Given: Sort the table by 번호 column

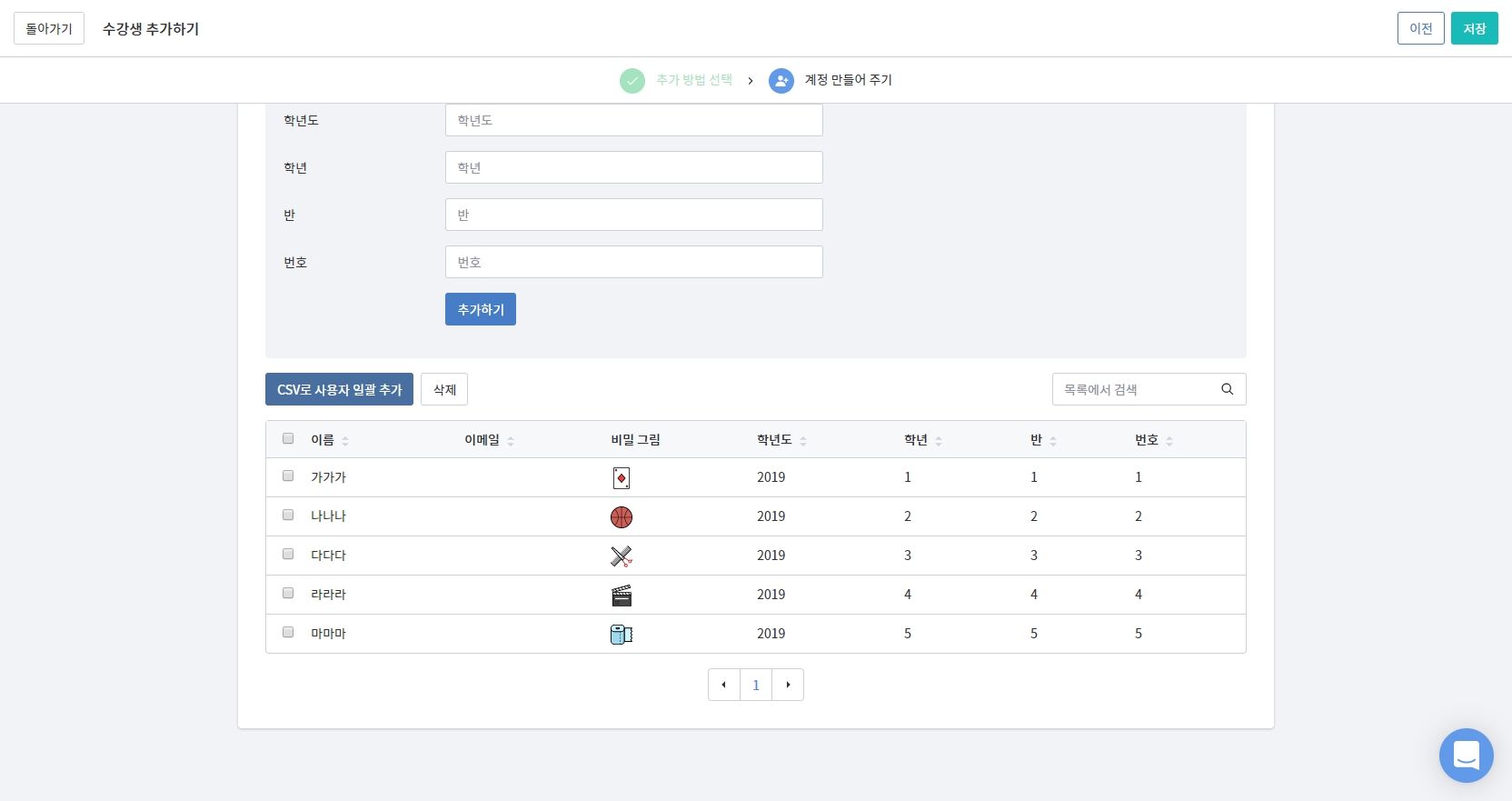Looking at the screenshot, I should [x=1169, y=441].
